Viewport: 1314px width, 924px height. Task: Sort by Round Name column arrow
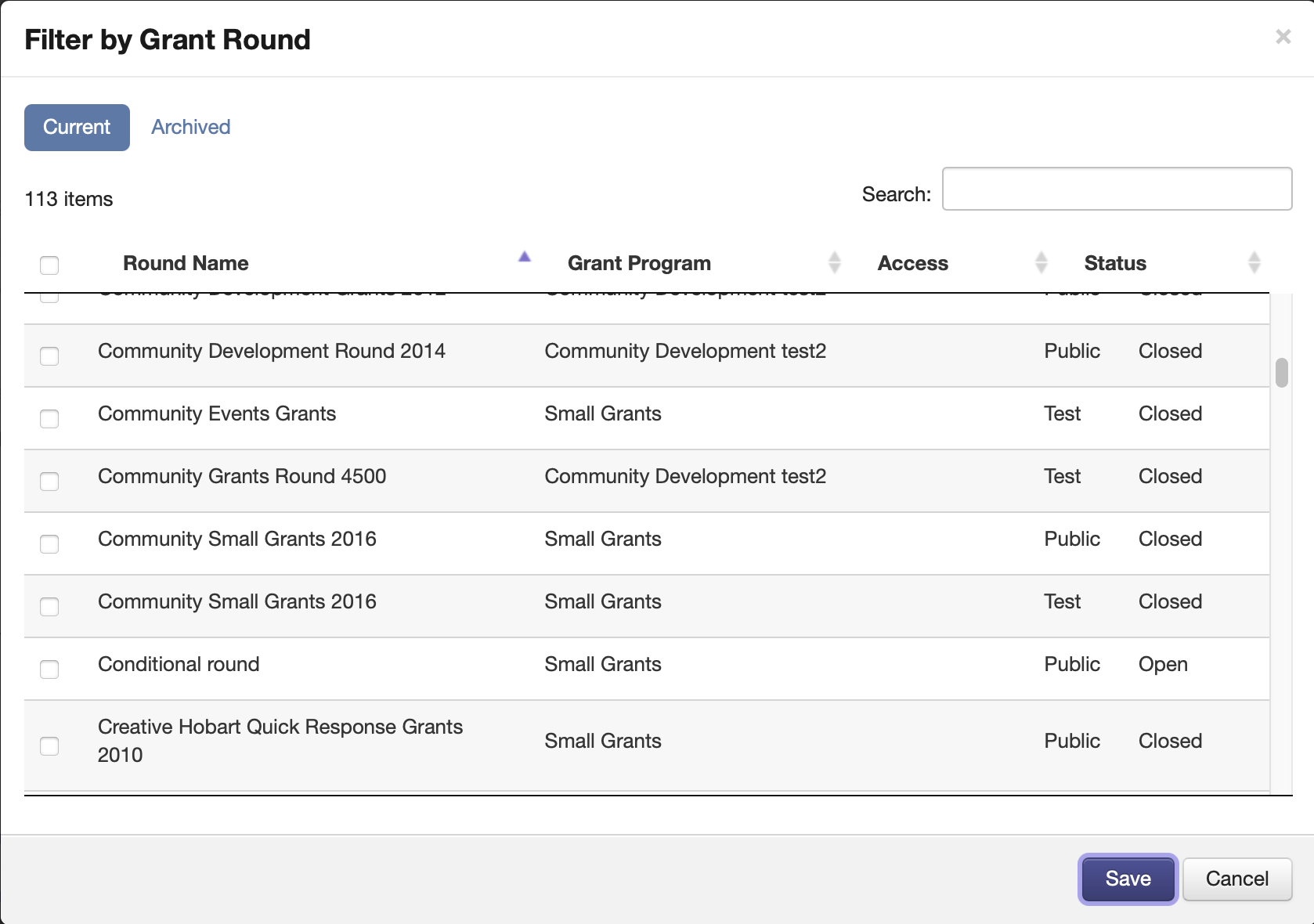click(x=525, y=257)
